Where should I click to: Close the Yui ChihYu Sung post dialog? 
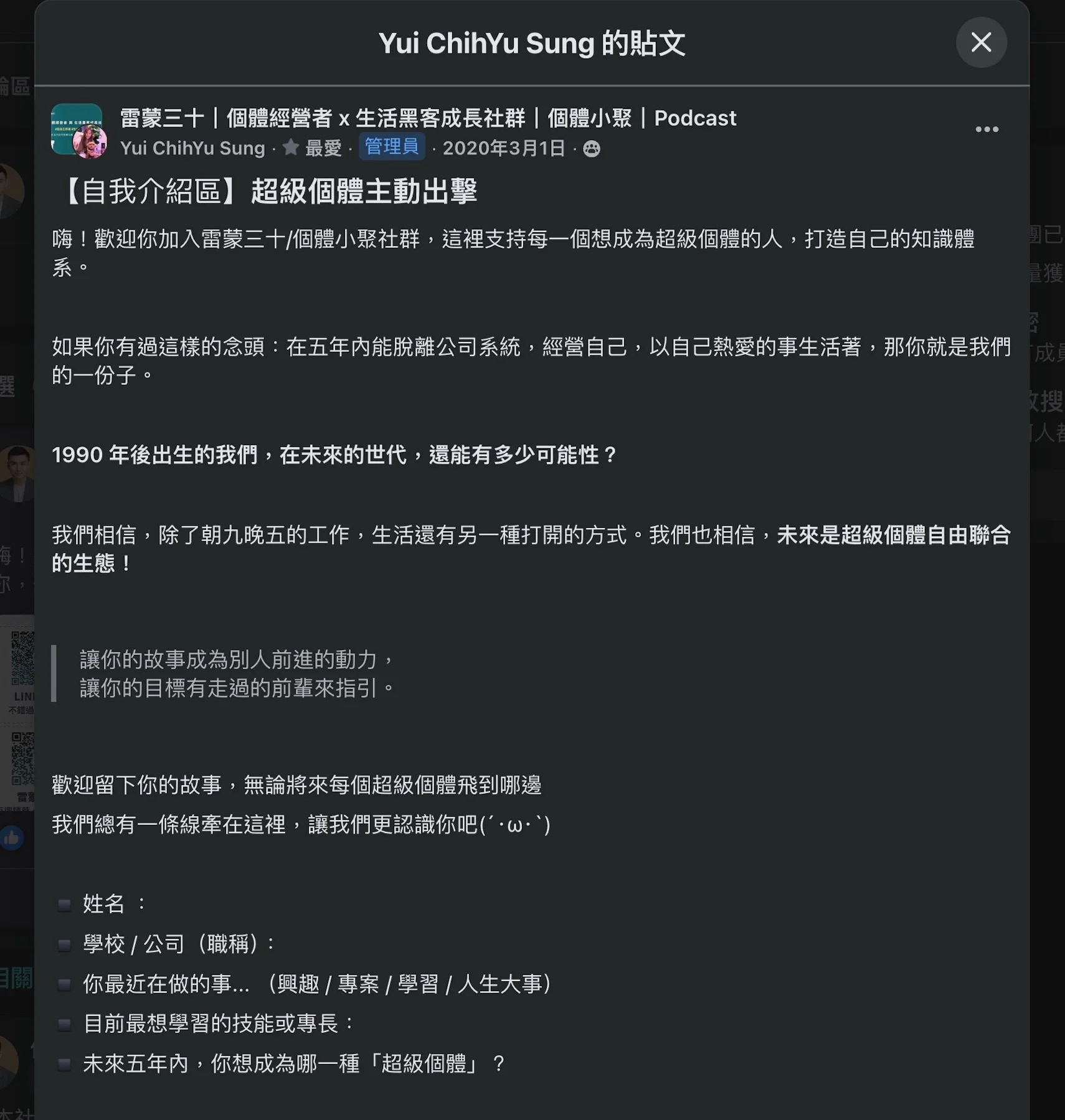981,42
